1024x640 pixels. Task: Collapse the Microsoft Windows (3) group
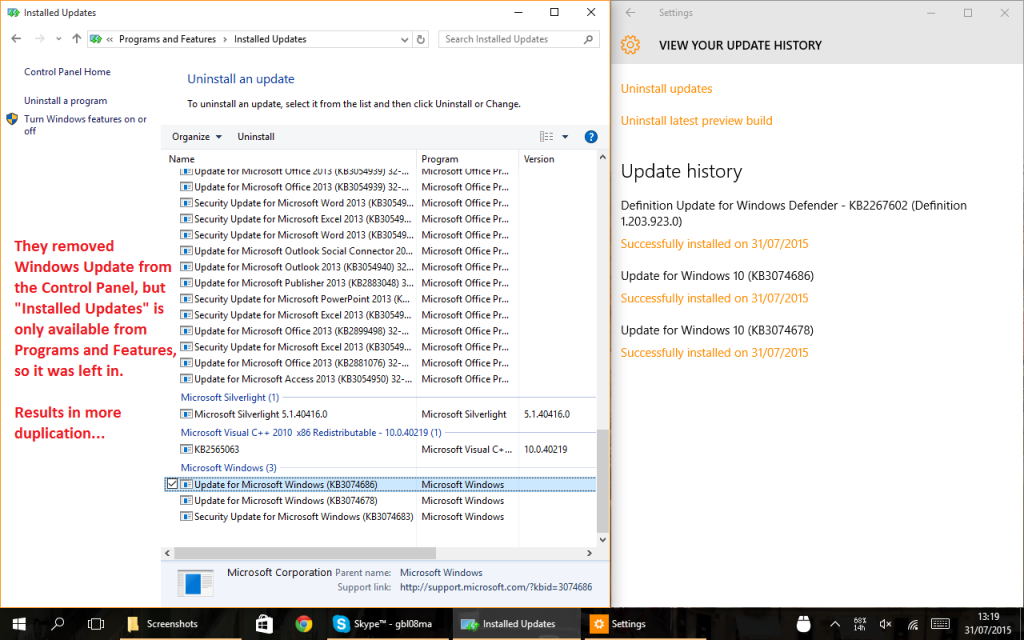(x=229, y=468)
